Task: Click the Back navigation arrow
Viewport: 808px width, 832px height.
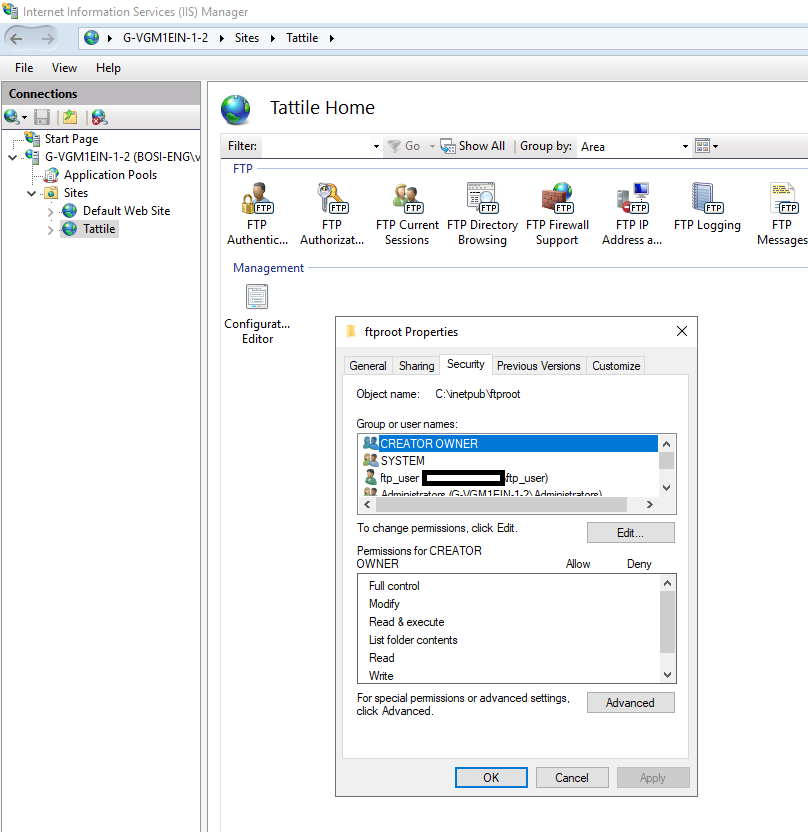Action: [16, 39]
